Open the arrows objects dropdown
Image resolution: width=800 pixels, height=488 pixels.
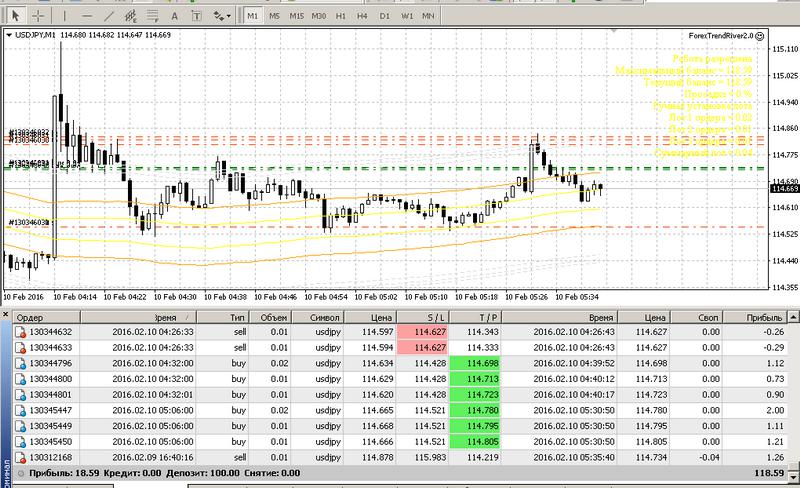point(224,16)
